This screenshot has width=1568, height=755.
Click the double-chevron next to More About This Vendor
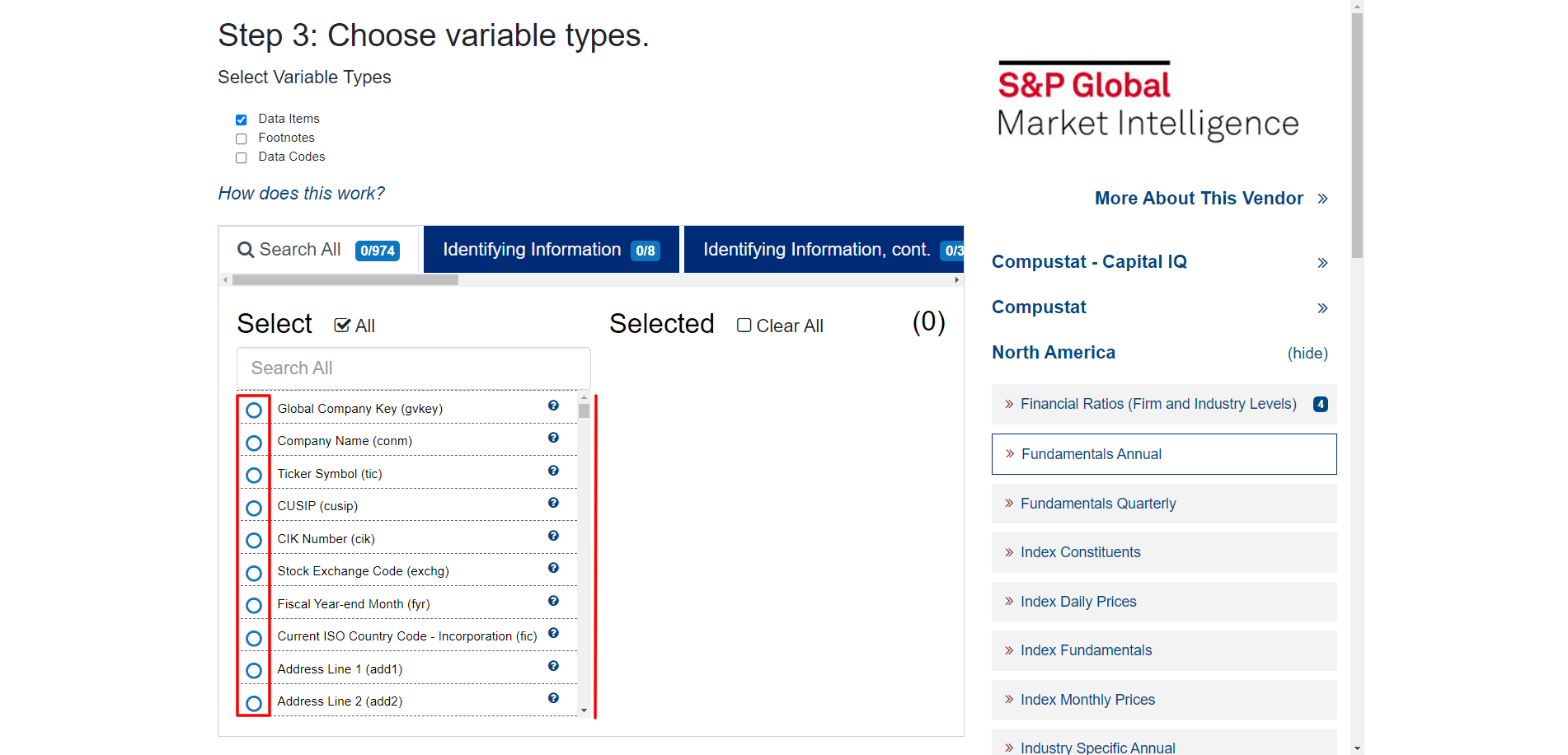point(1322,199)
